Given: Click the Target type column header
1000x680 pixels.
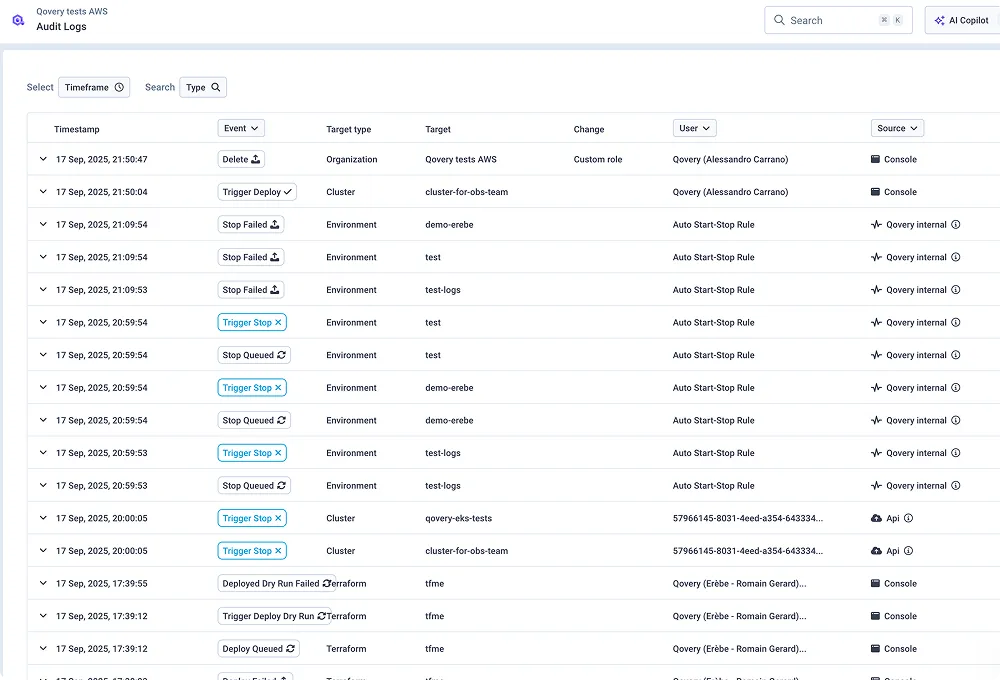Looking at the screenshot, I should tap(348, 129).
